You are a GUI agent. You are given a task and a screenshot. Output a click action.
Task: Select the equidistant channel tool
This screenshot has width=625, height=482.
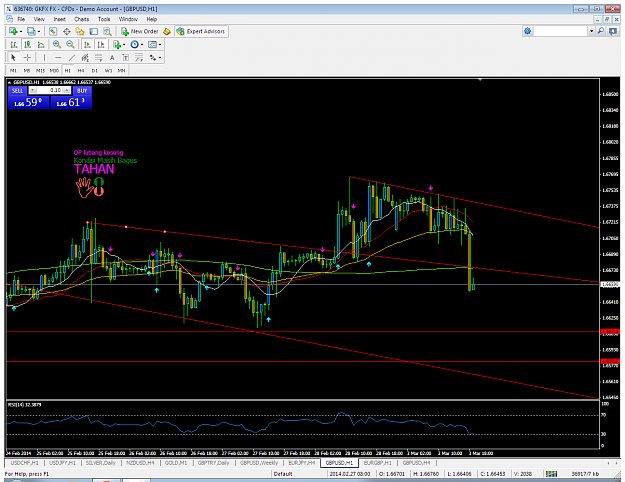[85, 58]
